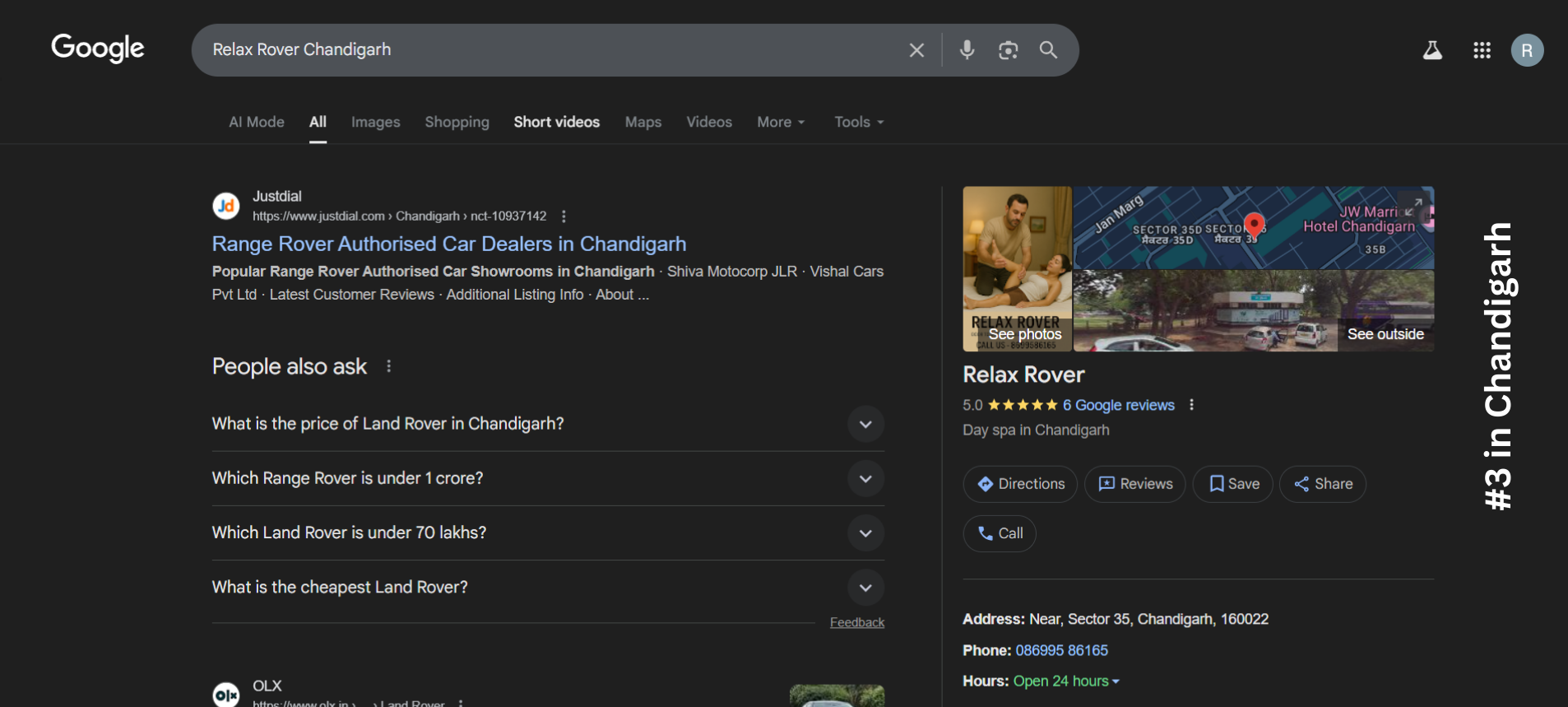This screenshot has height=707, width=1568.
Task: Expand "What is the price of Land Rover" question
Action: [865, 424]
